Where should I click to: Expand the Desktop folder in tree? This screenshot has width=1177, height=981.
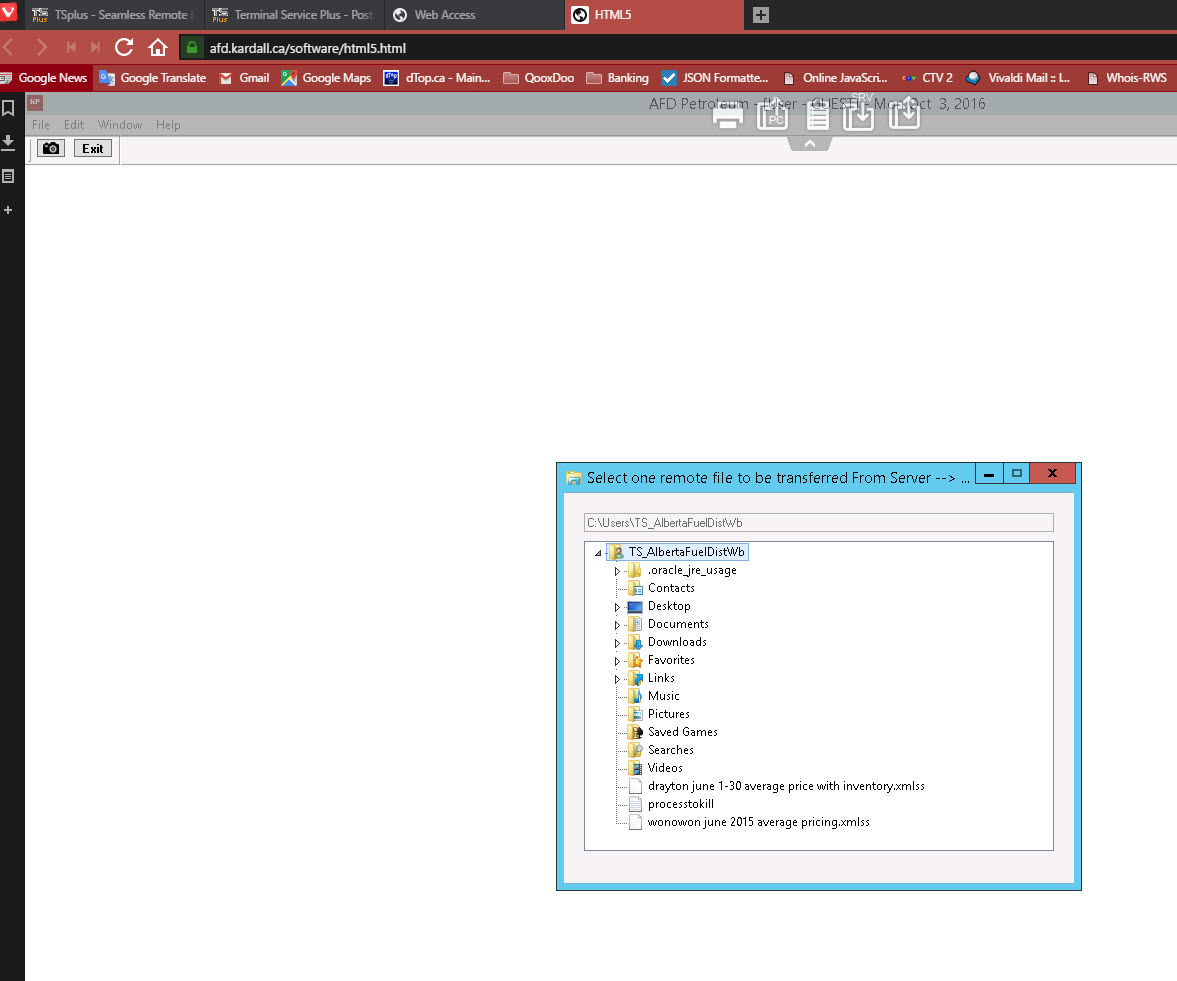pos(617,607)
